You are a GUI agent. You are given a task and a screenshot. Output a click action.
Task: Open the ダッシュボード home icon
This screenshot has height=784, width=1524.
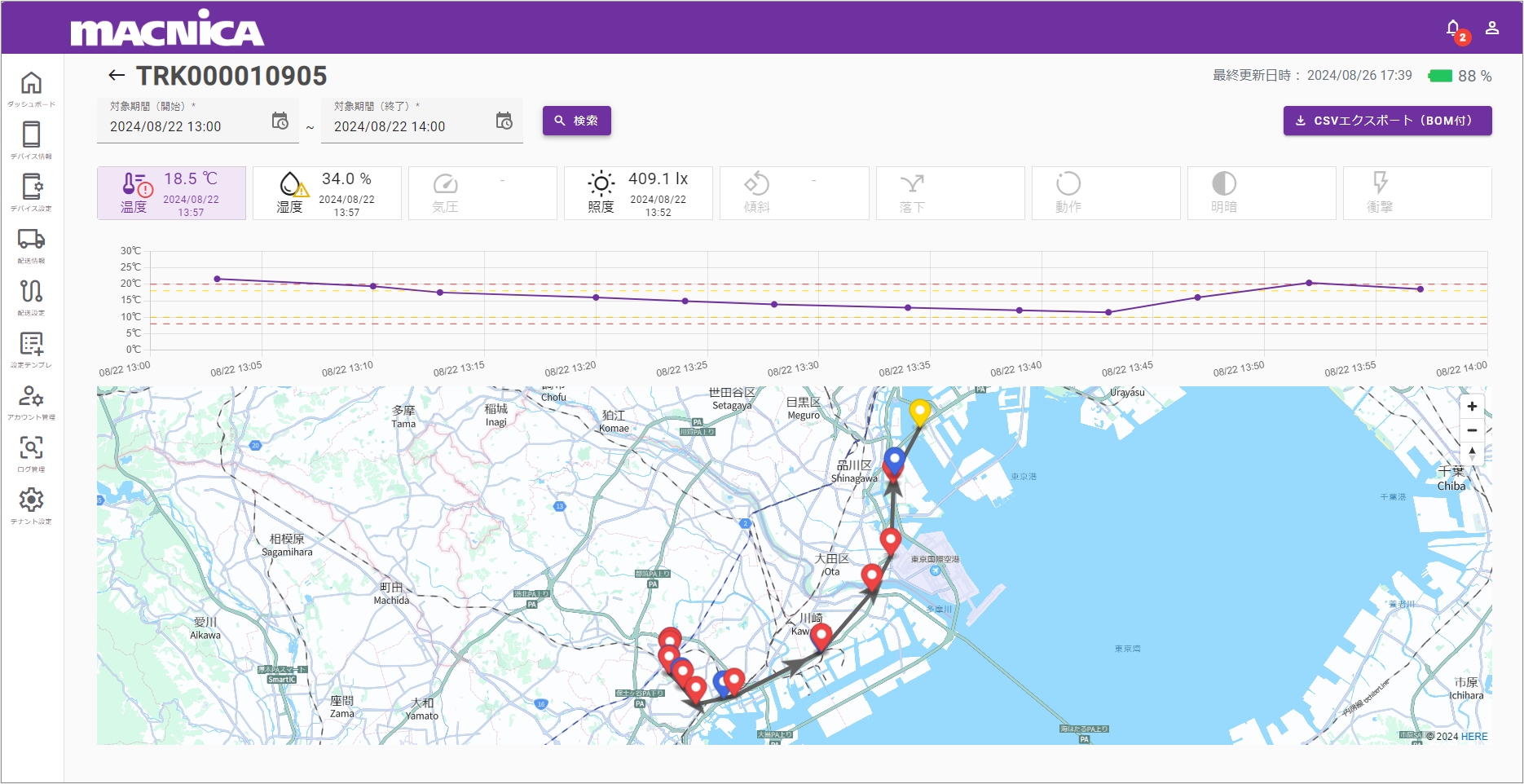pos(31,84)
